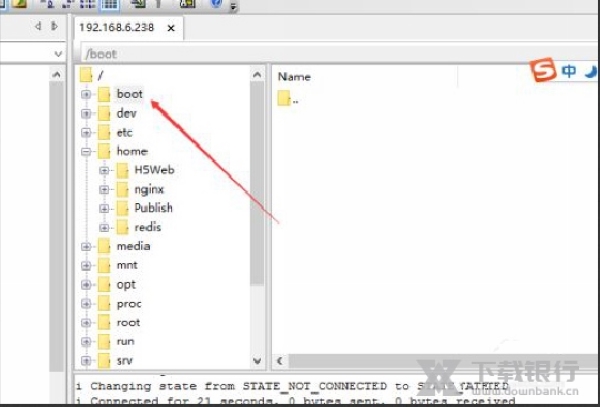
Task: Click the parent directory '..' folder icon
Action: click(x=284, y=99)
